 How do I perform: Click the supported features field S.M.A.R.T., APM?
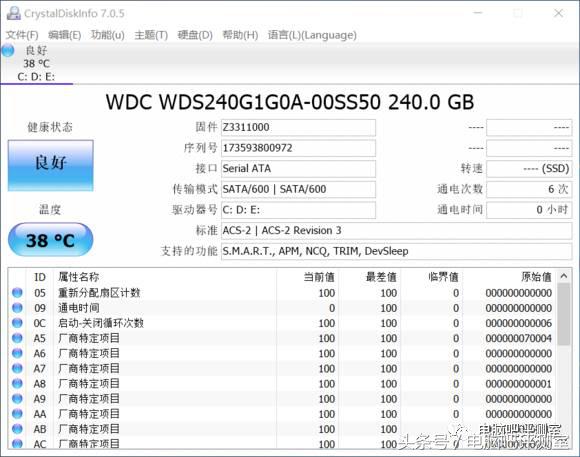tap(397, 251)
